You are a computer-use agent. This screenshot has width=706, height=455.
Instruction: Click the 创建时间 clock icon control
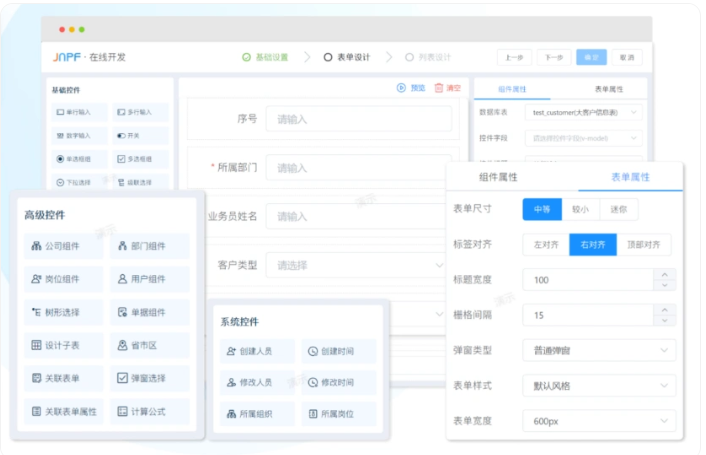(312, 352)
